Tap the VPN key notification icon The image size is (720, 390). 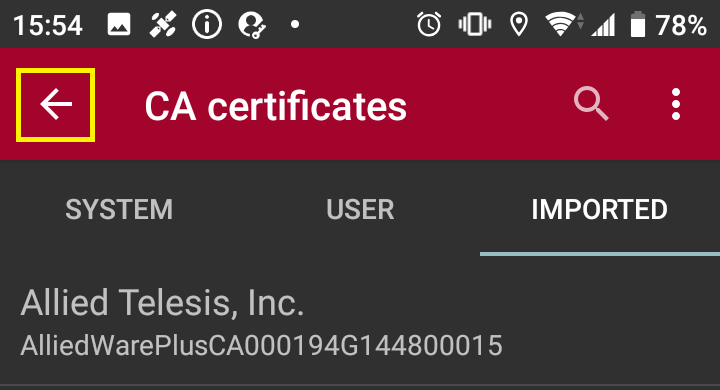[x=252, y=24]
